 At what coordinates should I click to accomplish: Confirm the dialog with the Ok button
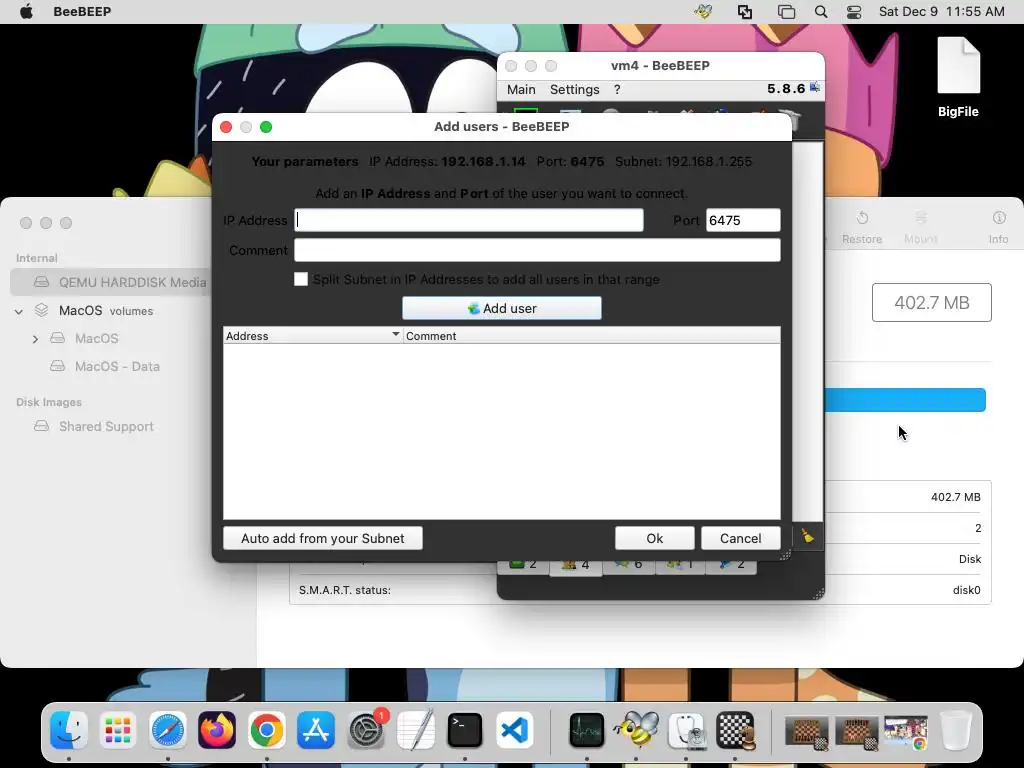(x=654, y=538)
